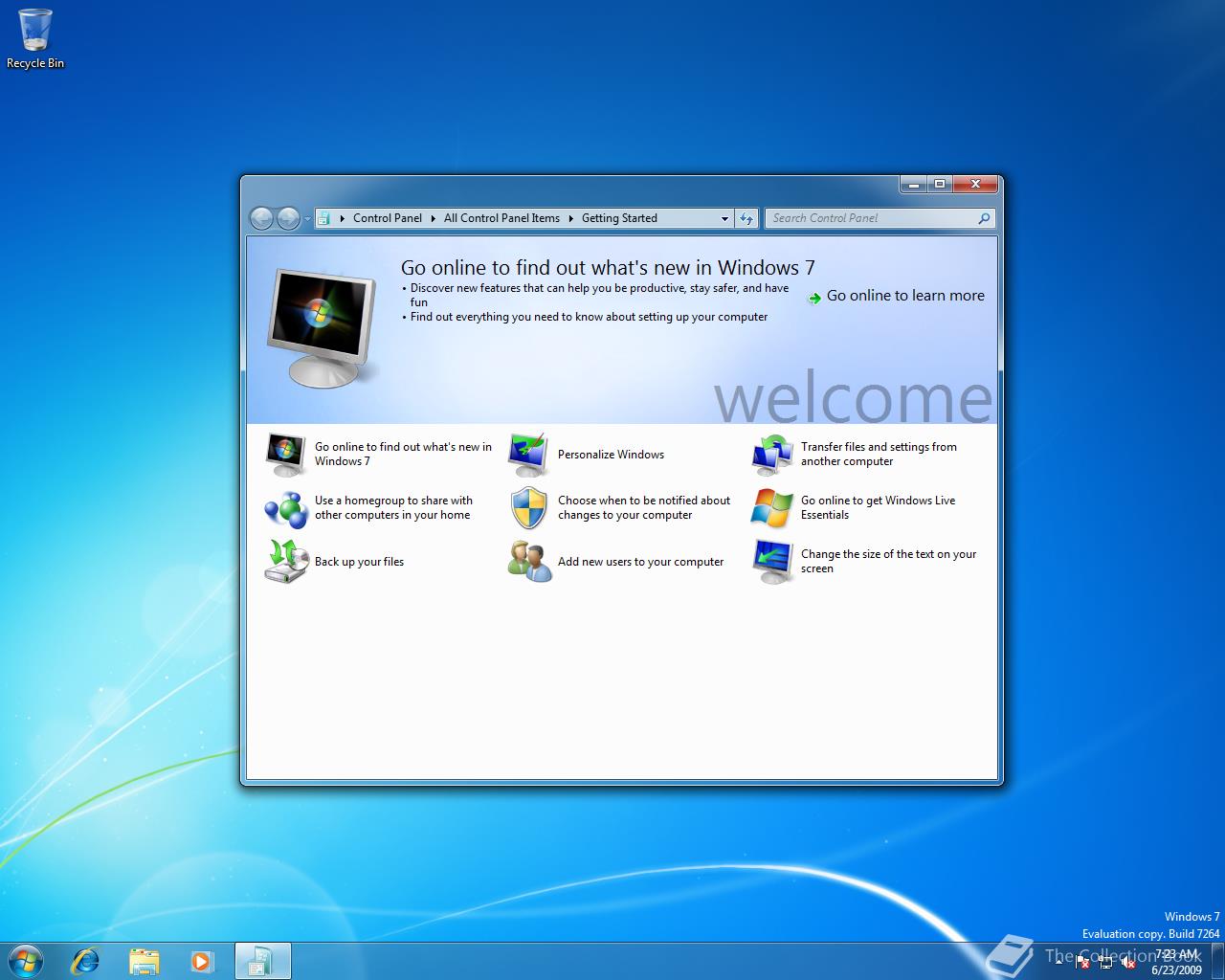Click the search magnifier icon
Screen dimensions: 1225x980
point(984,218)
